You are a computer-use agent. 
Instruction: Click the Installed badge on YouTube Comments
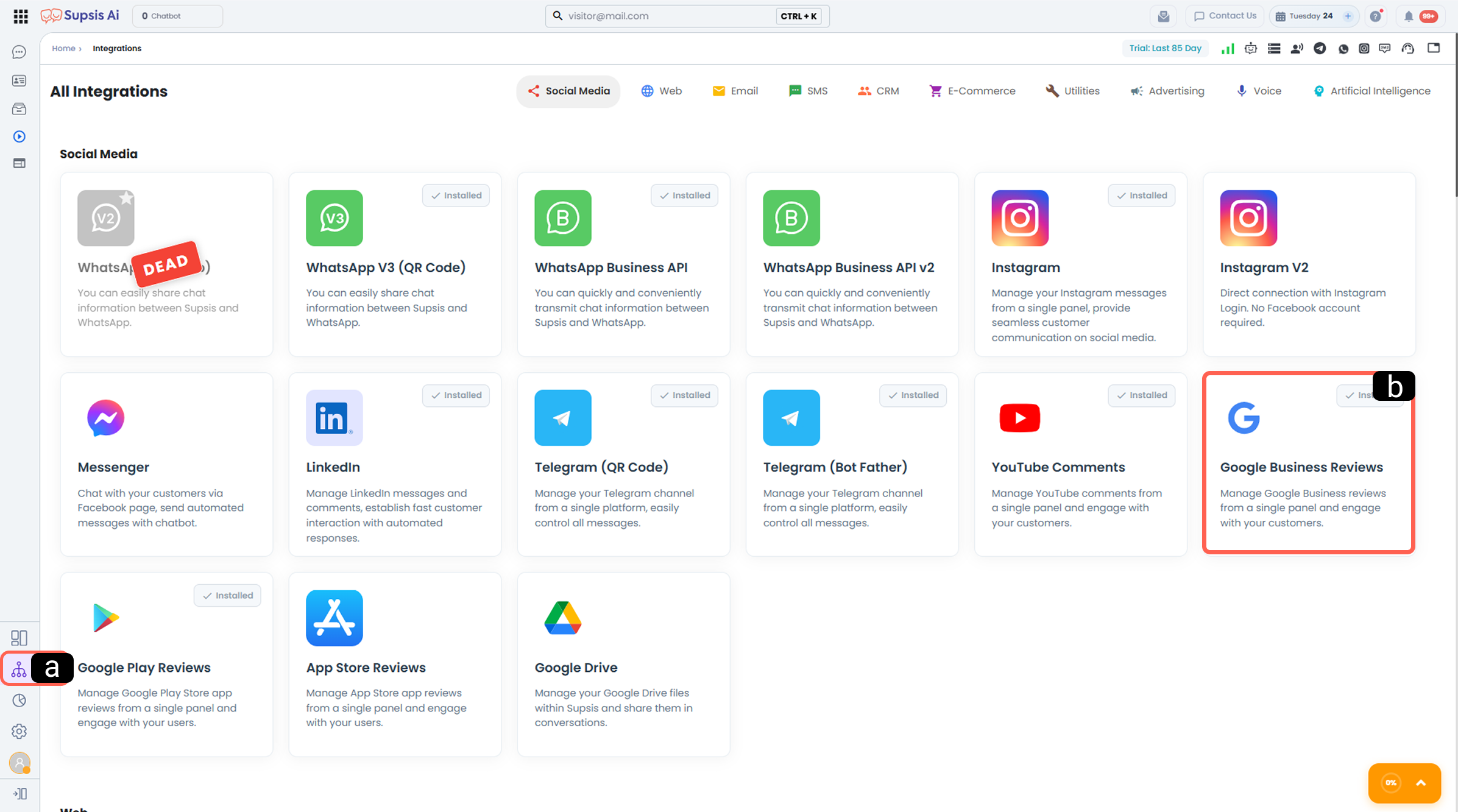point(1141,395)
